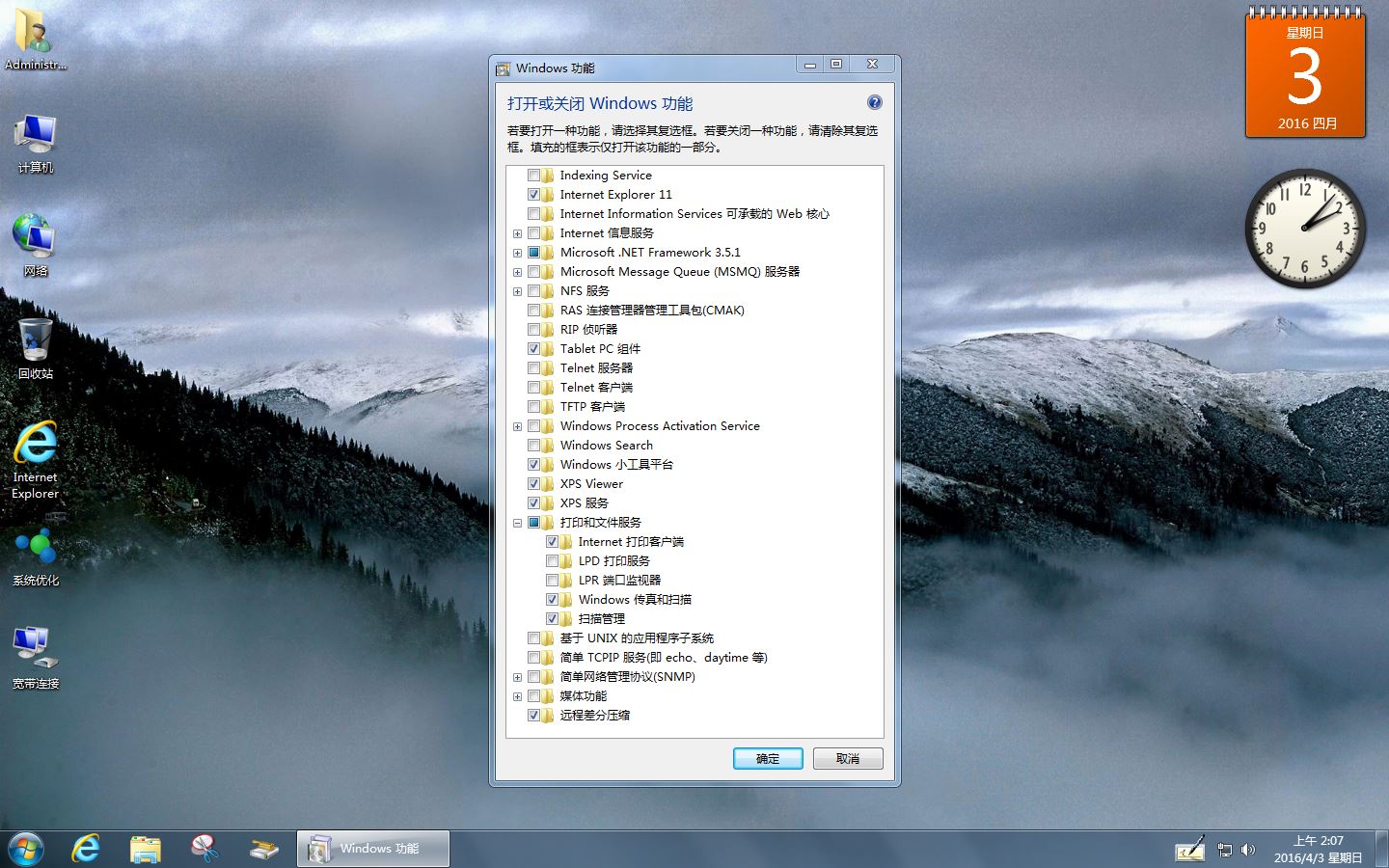Select the Internet 打印客户端 row text
The image size is (1389, 868).
point(631,541)
